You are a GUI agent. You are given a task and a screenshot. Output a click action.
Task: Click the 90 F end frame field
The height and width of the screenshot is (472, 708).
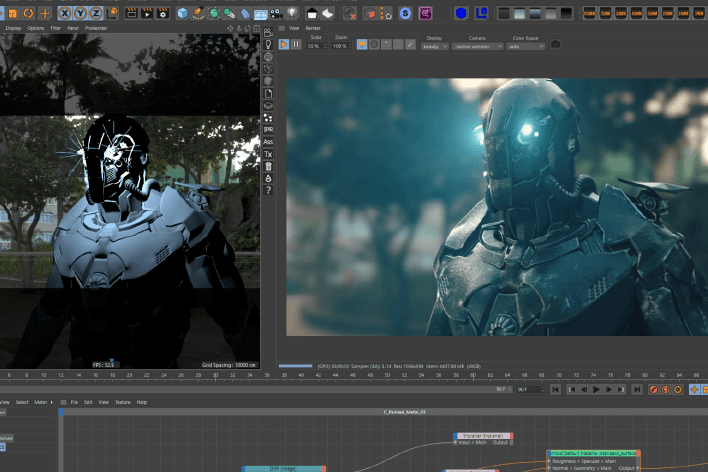tap(531, 389)
